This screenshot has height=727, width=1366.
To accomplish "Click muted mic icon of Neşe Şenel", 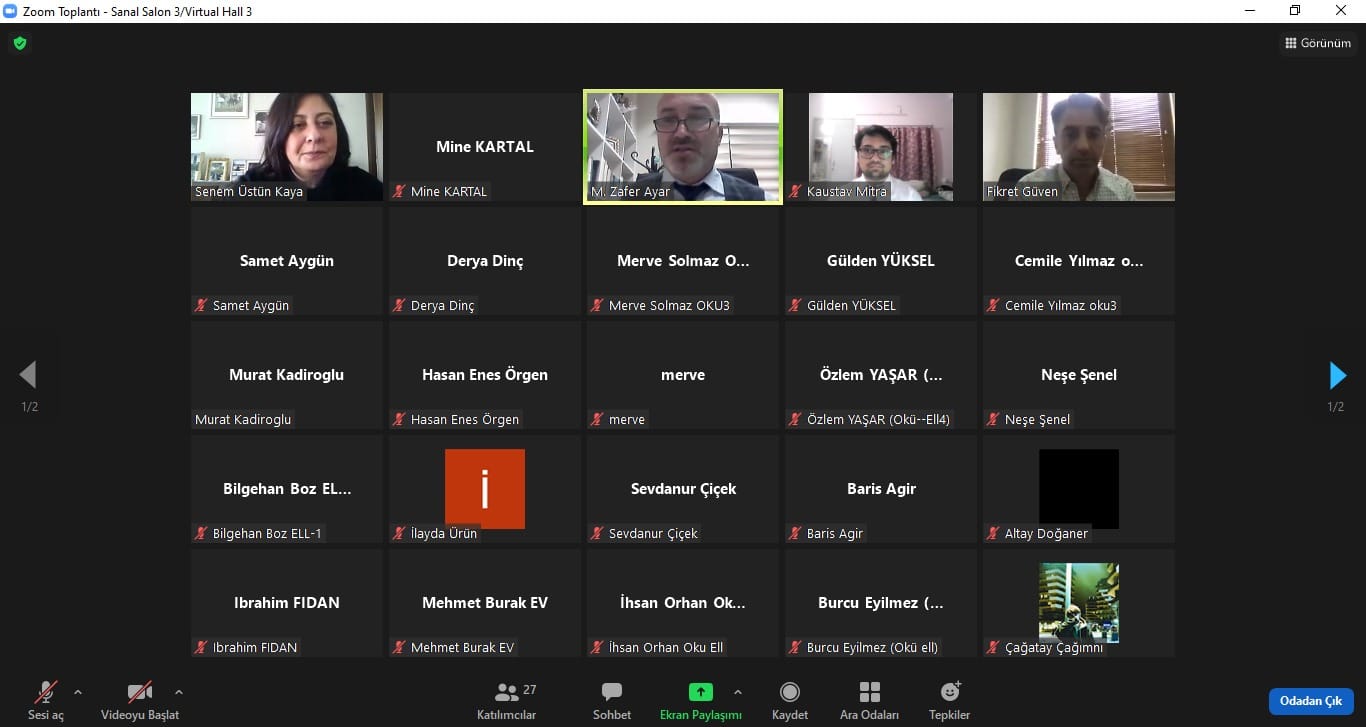I will [x=993, y=419].
